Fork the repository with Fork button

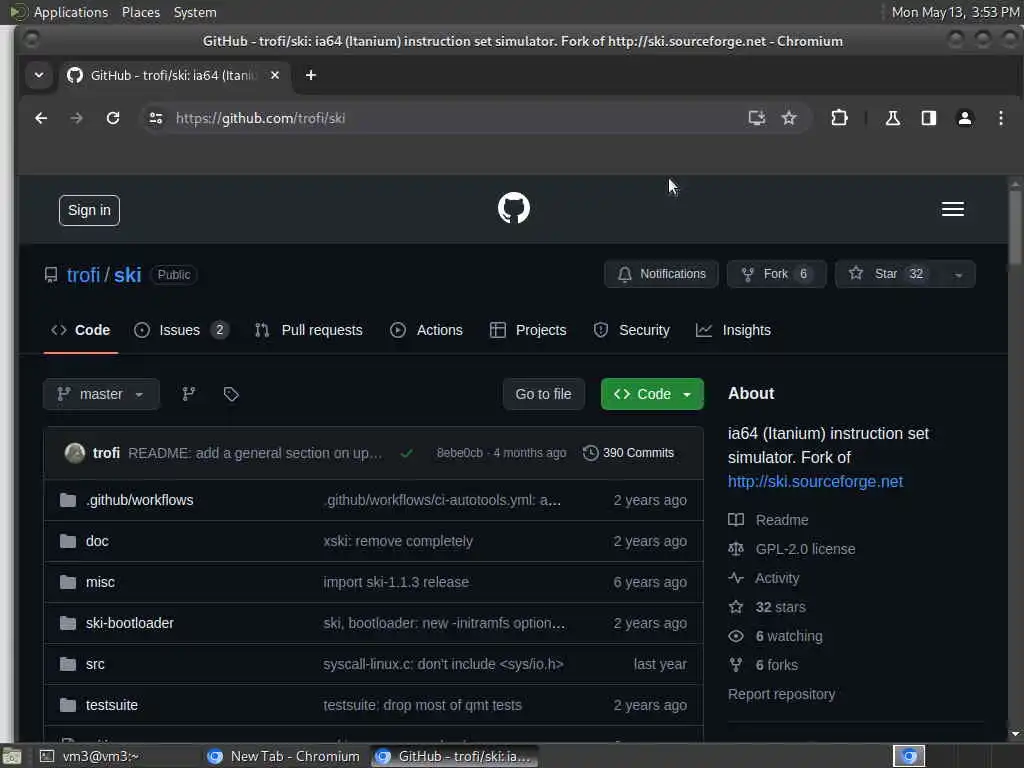pos(776,274)
